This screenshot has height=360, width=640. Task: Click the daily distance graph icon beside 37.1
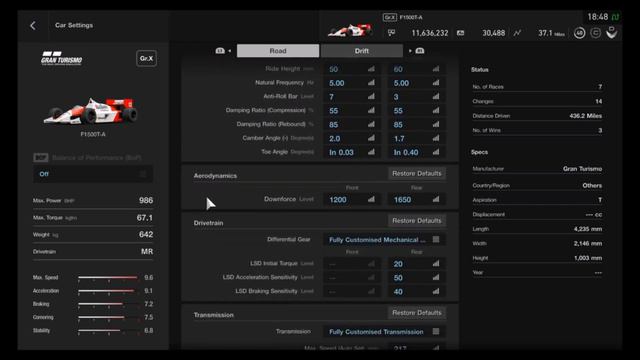click(x=517, y=33)
